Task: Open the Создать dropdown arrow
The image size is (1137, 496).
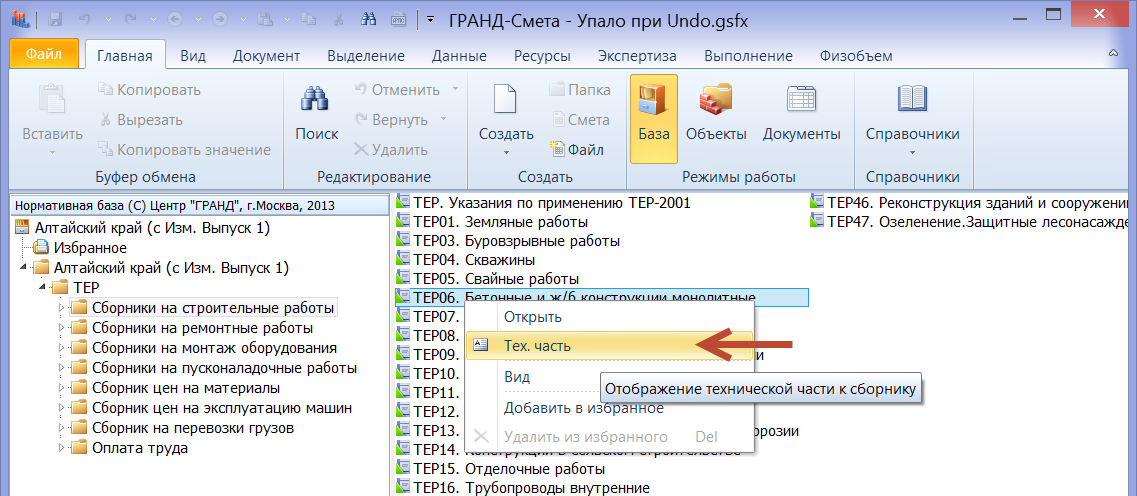Action: [x=506, y=152]
